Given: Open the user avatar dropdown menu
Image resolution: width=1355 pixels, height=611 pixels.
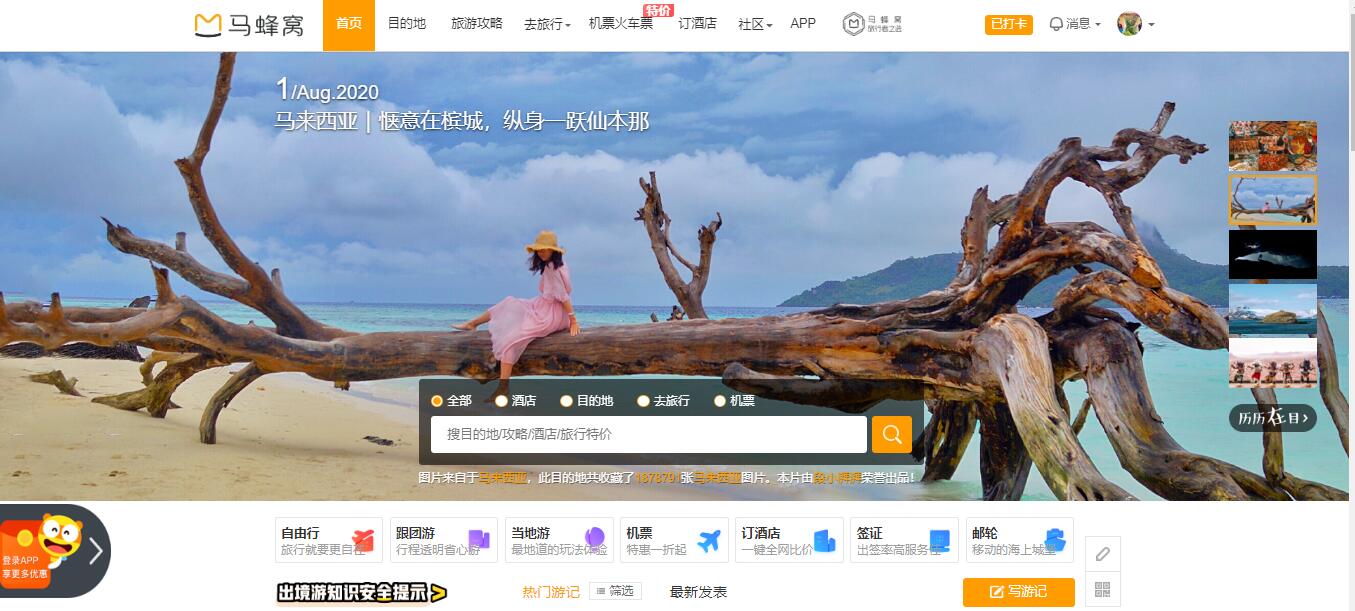Looking at the screenshot, I should click(x=1131, y=23).
